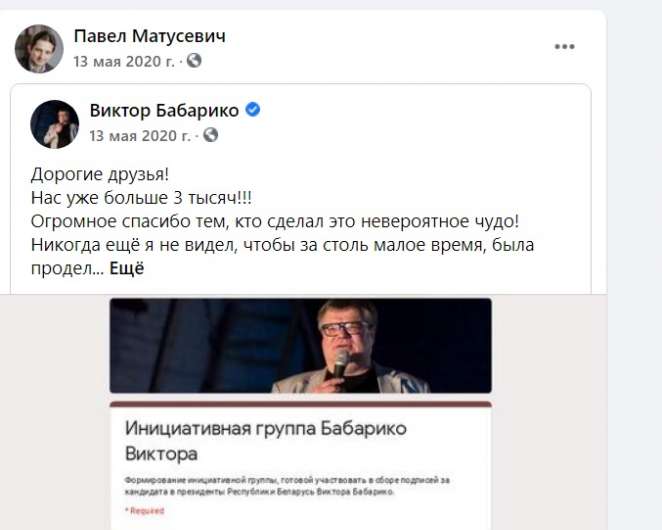Click the red Required note in the form

coord(144,511)
